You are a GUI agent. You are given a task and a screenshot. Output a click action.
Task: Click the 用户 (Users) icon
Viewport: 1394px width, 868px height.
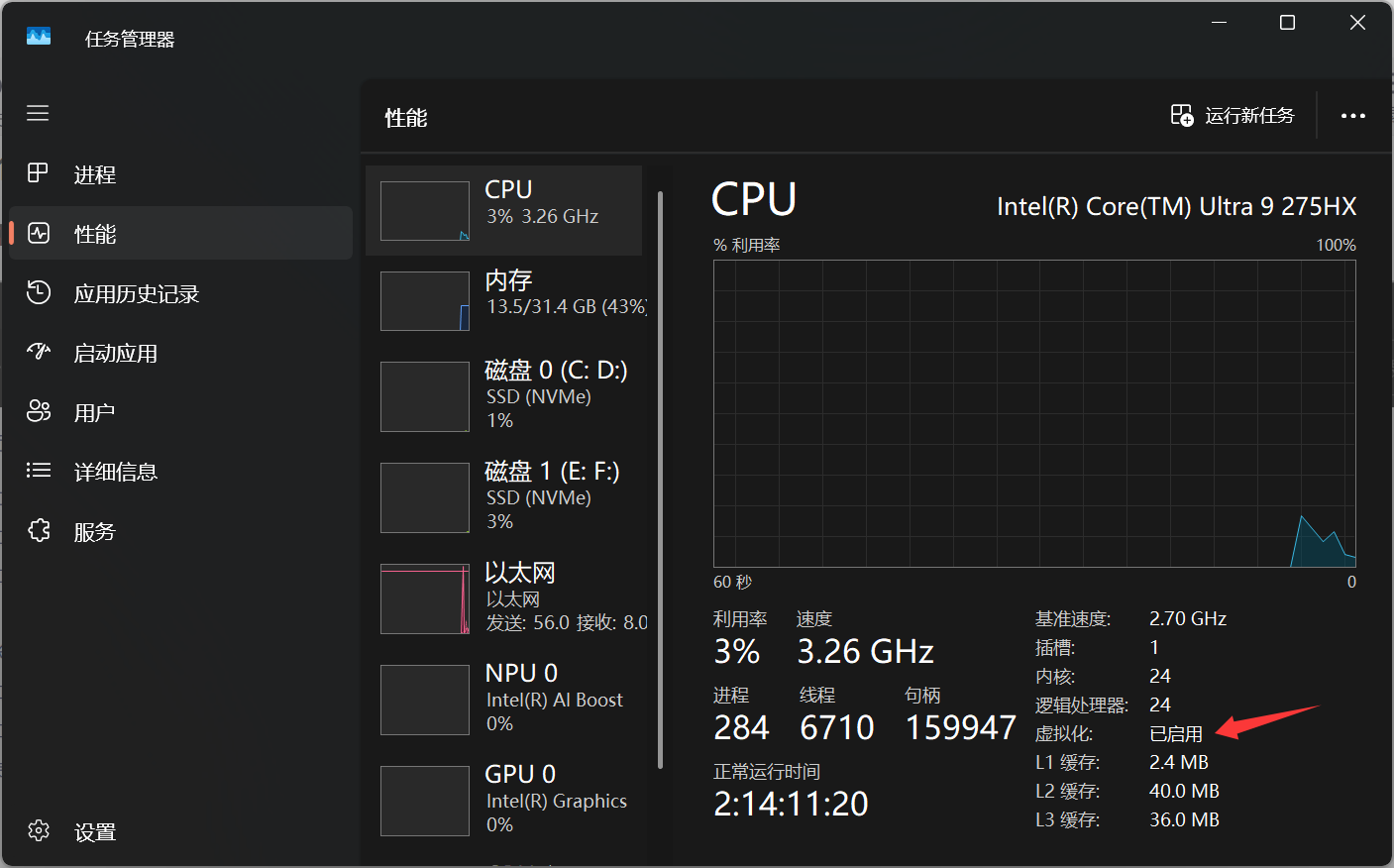tap(38, 412)
